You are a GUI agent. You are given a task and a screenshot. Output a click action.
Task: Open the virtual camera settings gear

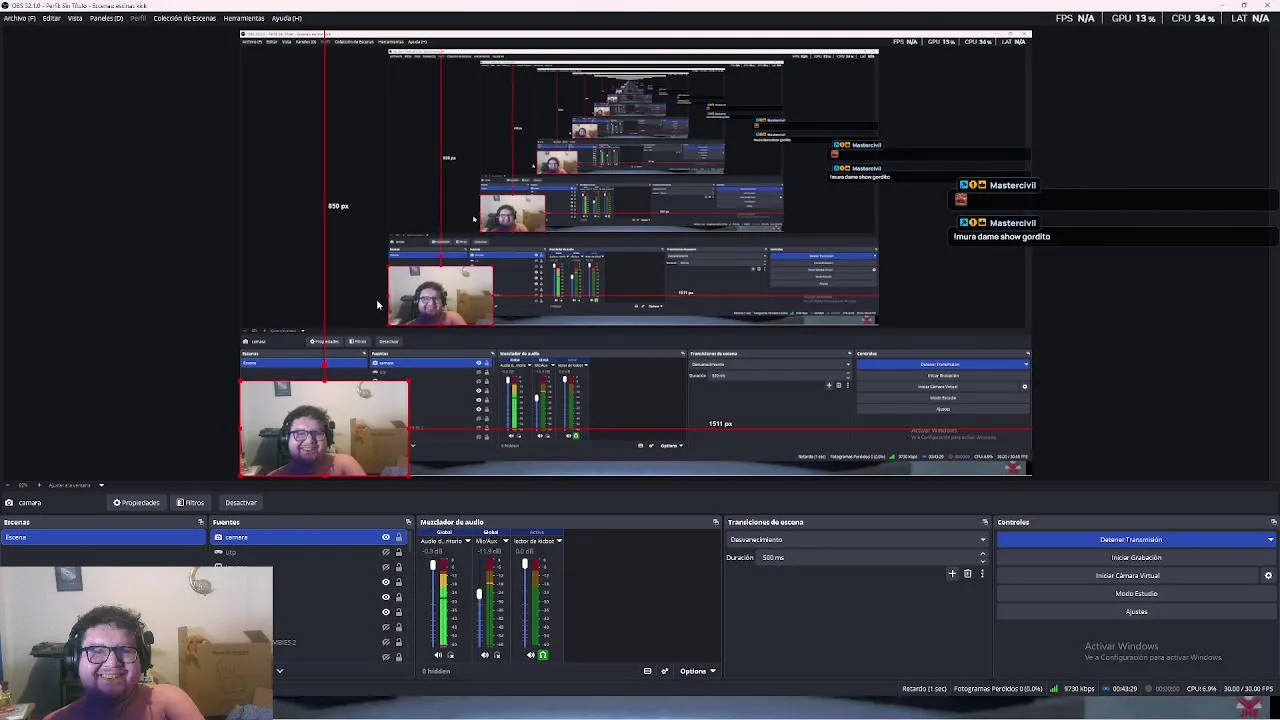(1268, 576)
